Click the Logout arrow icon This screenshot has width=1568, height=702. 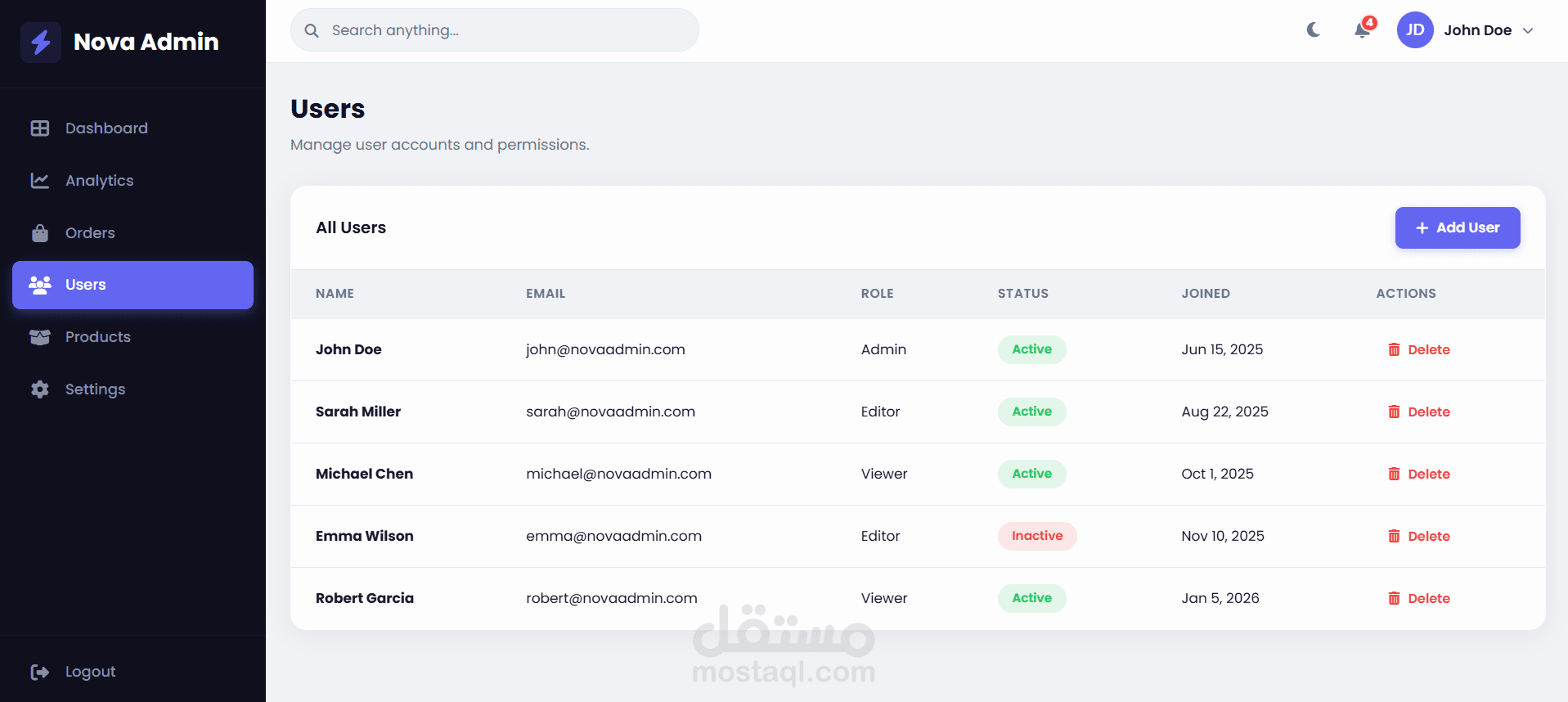40,672
